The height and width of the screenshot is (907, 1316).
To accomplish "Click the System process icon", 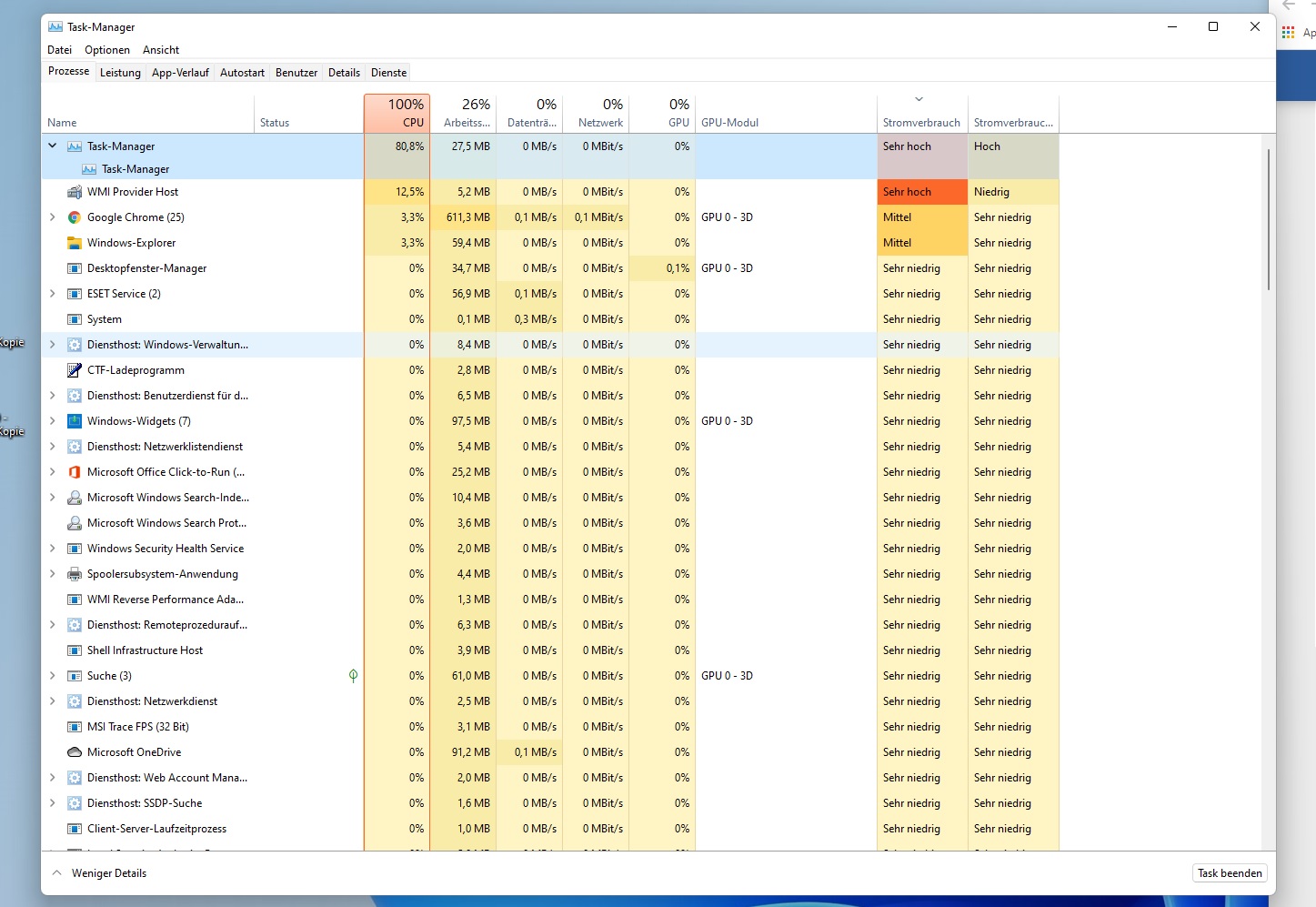I will click(75, 319).
